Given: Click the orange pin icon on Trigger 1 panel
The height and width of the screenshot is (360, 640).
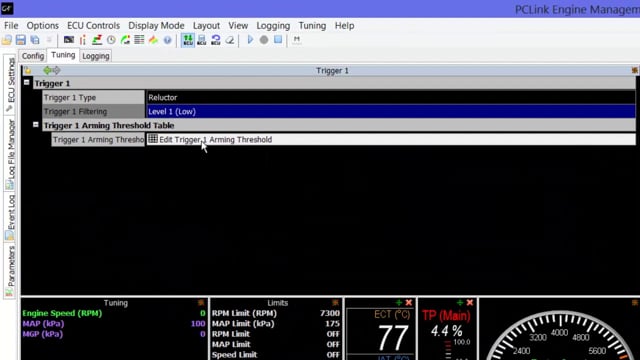Looking at the screenshot, I should (x=634, y=70).
